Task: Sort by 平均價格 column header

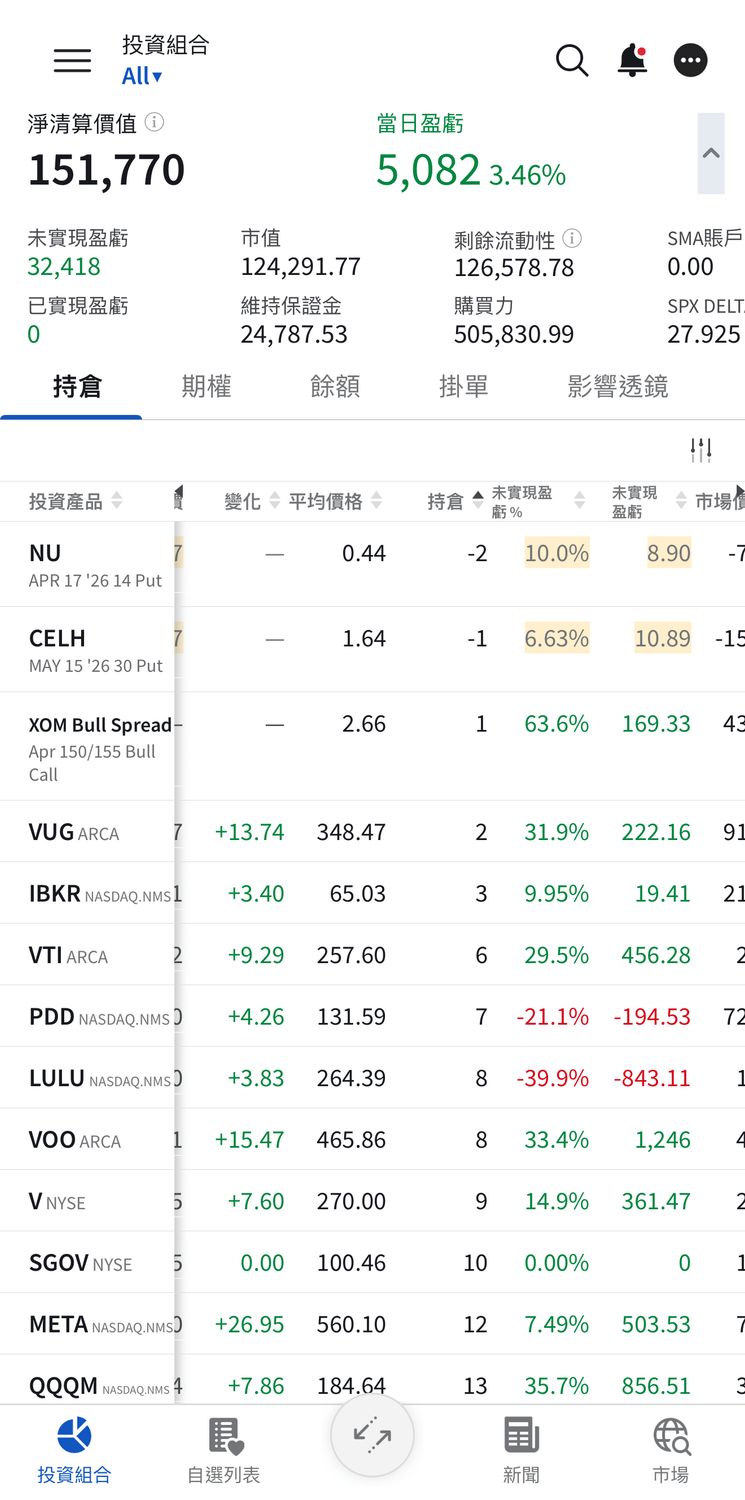Action: tap(335, 501)
